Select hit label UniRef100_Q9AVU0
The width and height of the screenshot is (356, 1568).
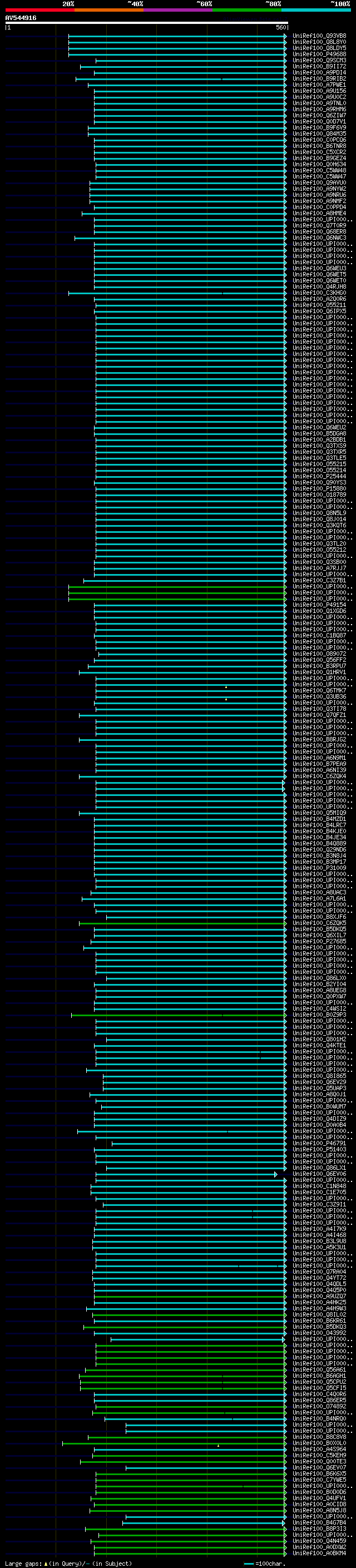coord(319,182)
